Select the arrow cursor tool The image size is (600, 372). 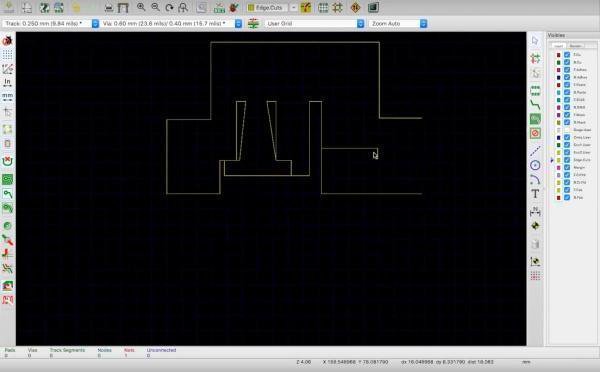tap(535, 41)
